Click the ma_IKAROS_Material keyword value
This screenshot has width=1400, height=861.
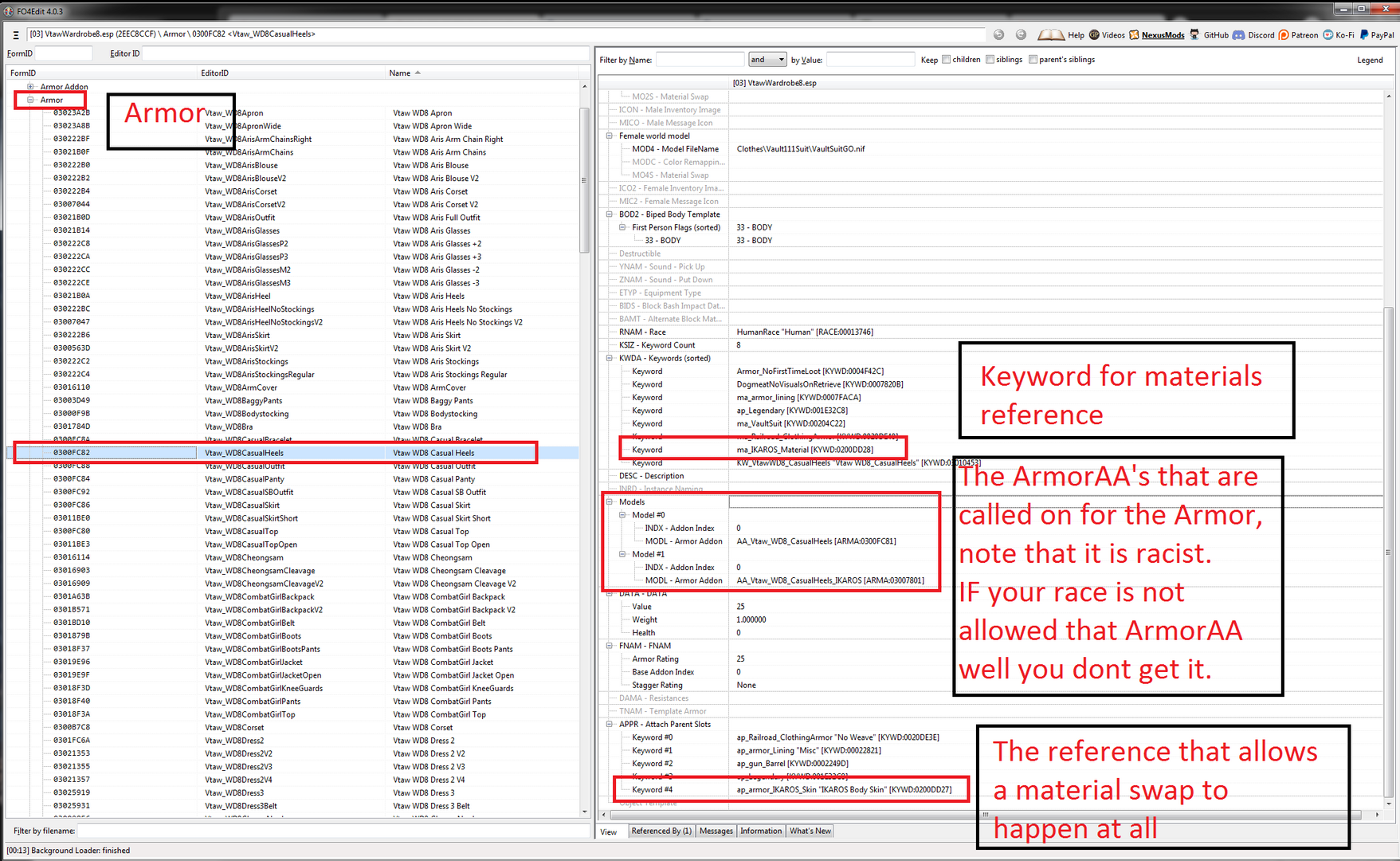click(805, 450)
